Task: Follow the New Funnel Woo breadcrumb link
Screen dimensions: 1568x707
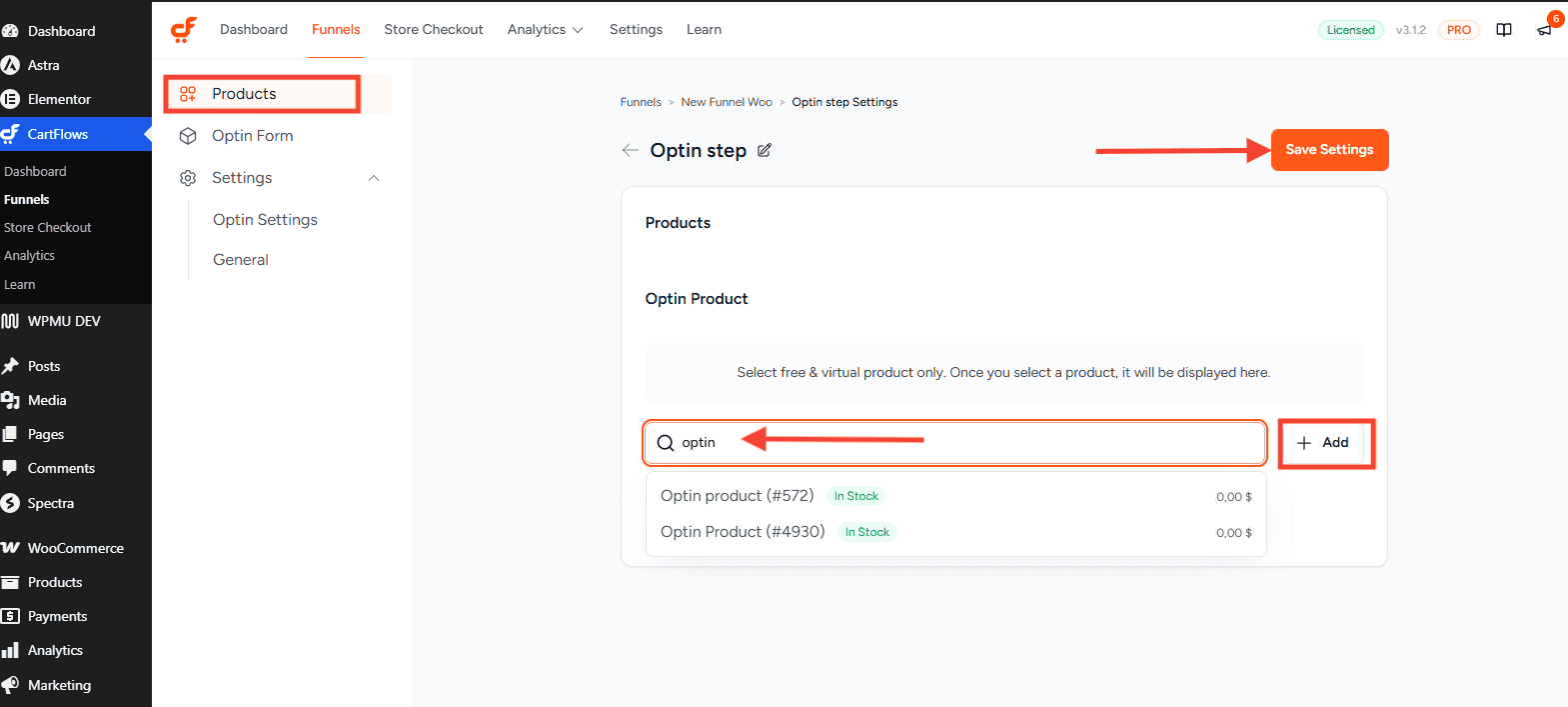Action: 727,102
